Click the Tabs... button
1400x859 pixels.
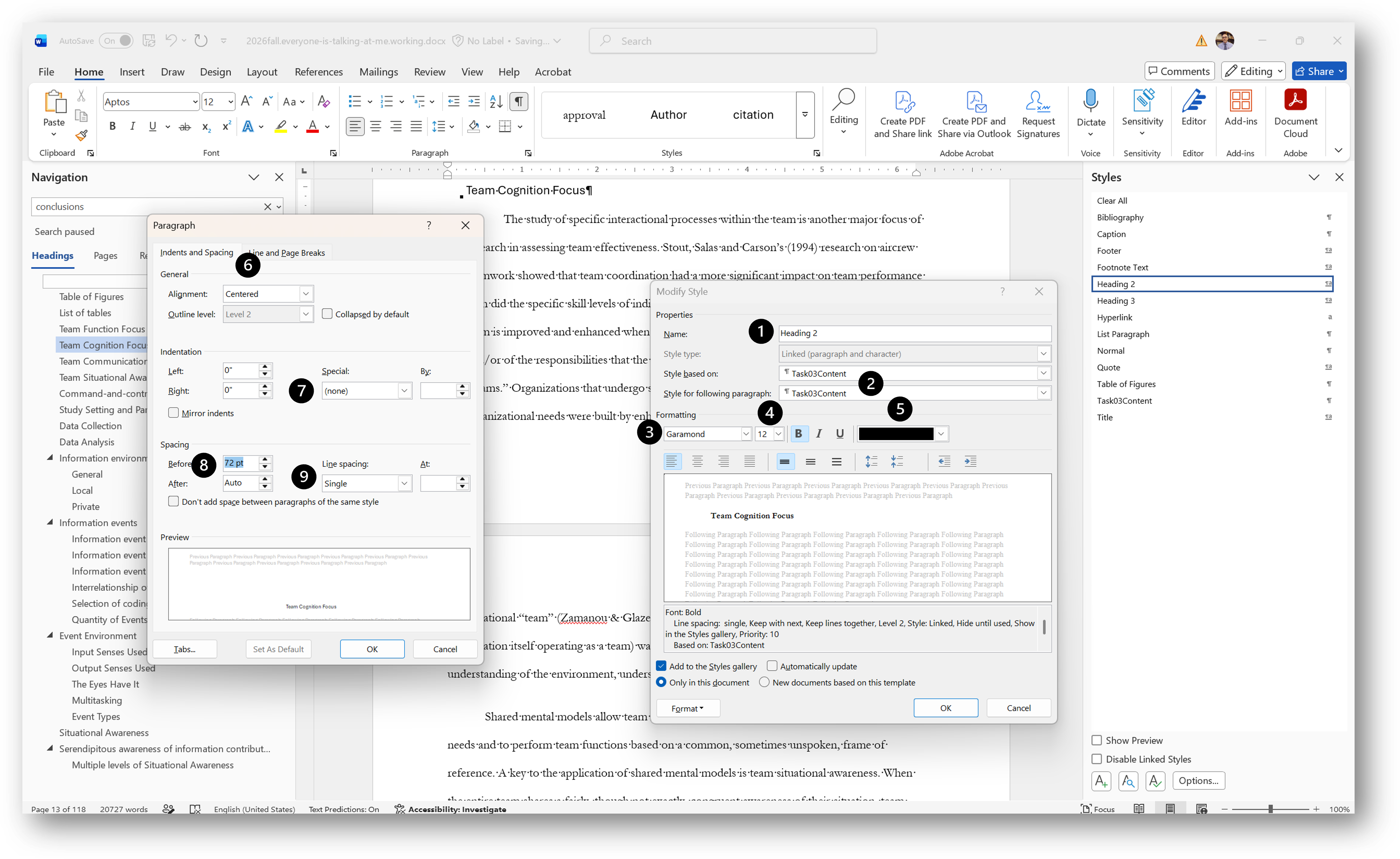(185, 649)
